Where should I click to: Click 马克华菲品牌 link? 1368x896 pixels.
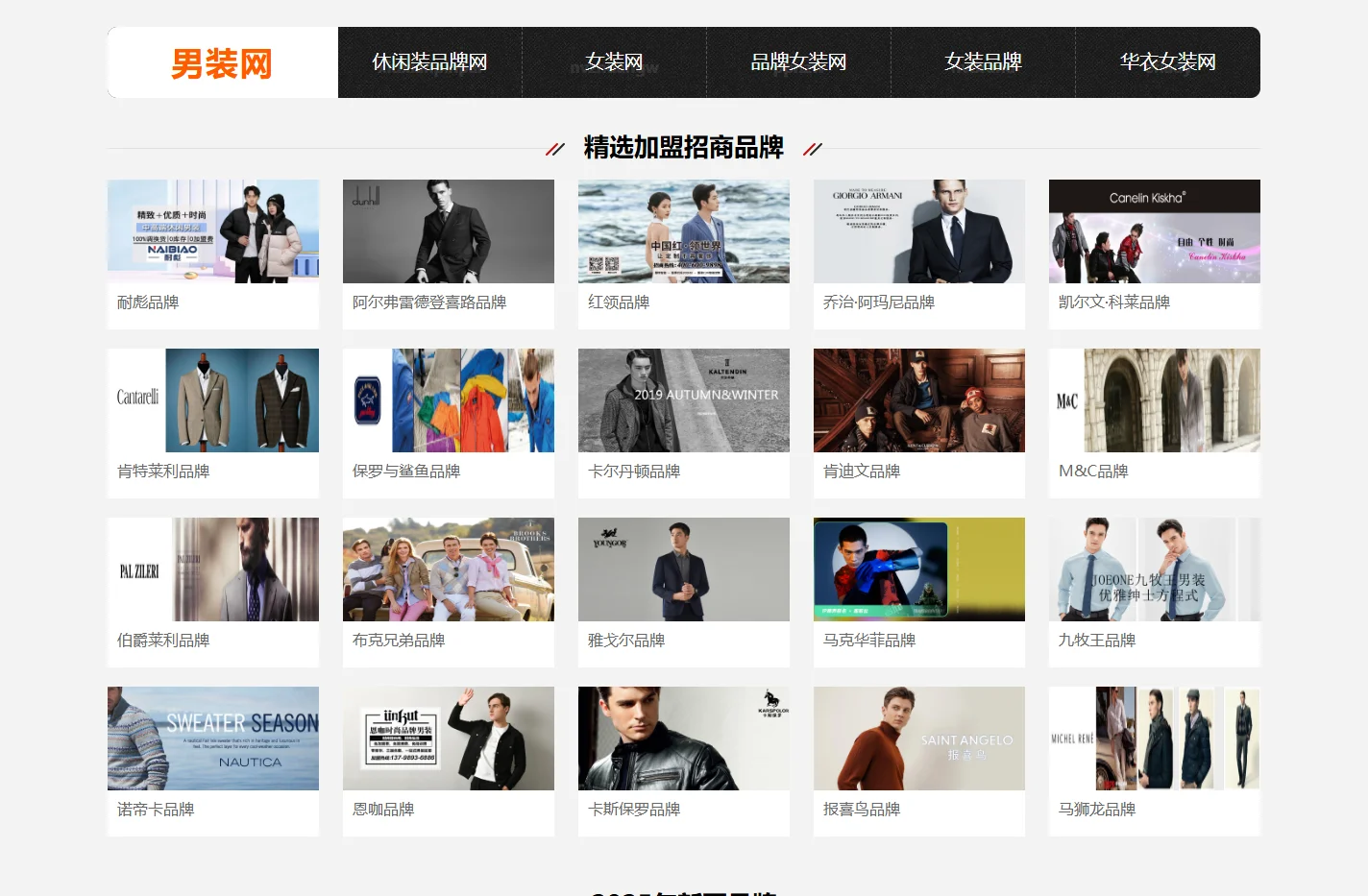(869, 641)
